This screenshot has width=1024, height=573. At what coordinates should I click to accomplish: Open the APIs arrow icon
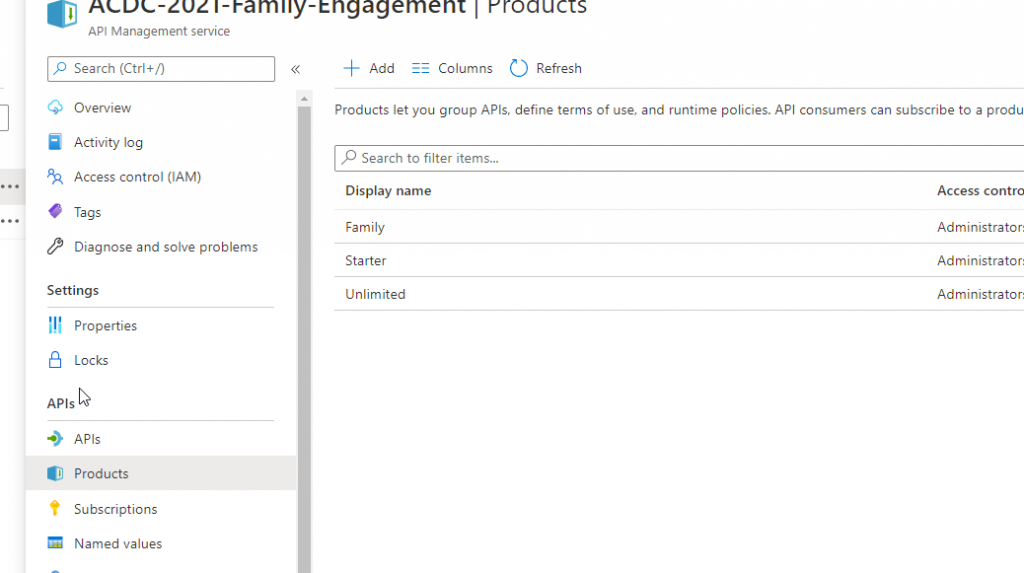(x=56, y=439)
